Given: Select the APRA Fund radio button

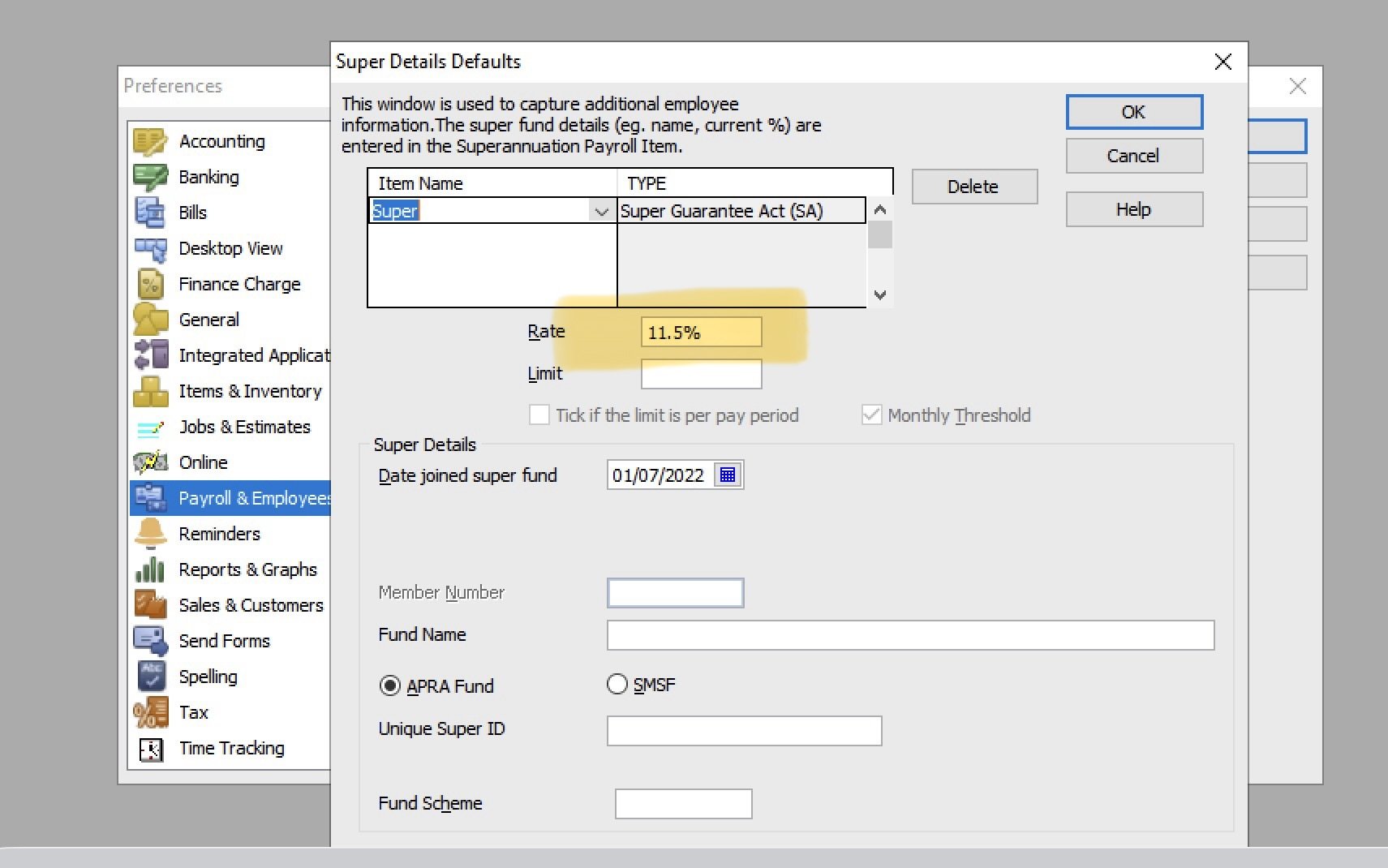Looking at the screenshot, I should pyautogui.click(x=390, y=686).
